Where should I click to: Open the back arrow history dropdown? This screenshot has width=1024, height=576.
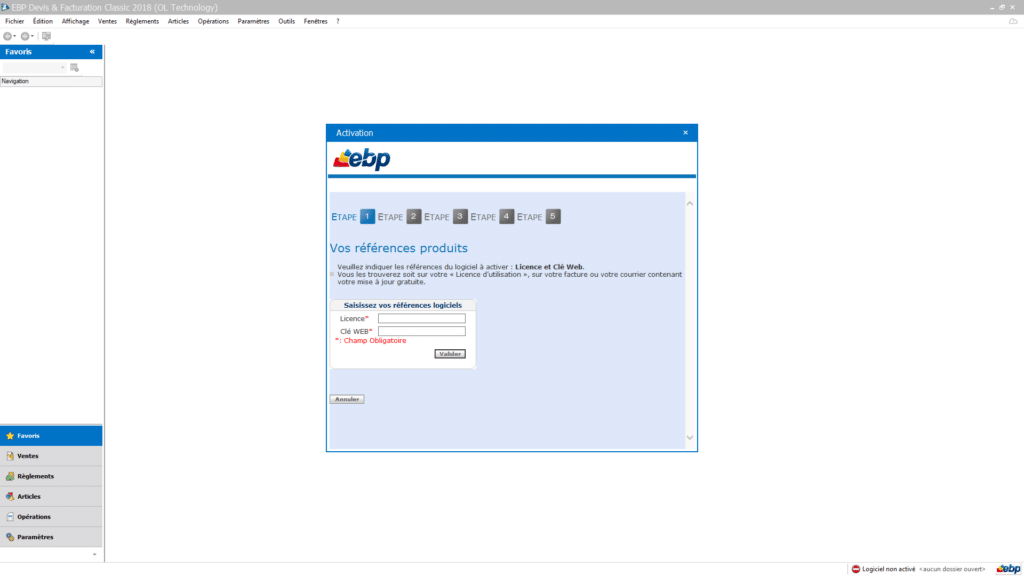tap(14, 36)
